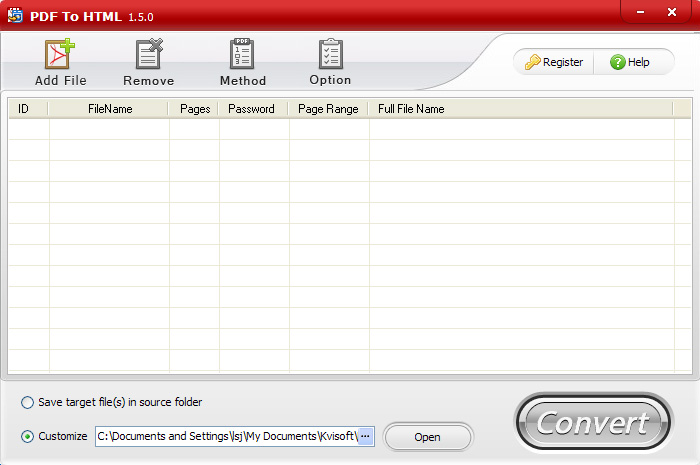Select the ID column header
Image resolution: width=700 pixels, height=465 pixels.
pyautogui.click(x=28, y=109)
